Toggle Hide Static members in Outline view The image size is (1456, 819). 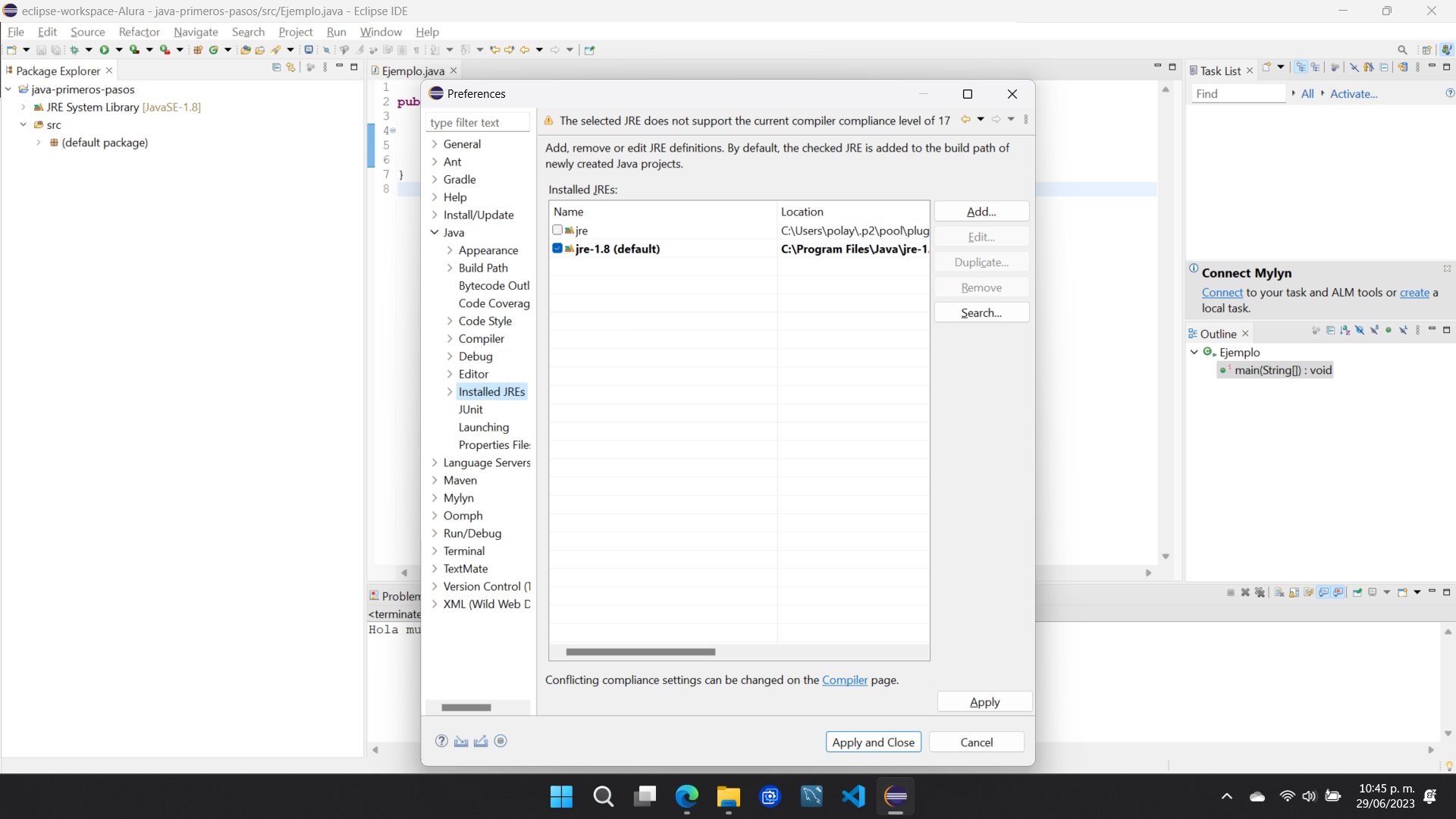pyautogui.click(x=1374, y=331)
